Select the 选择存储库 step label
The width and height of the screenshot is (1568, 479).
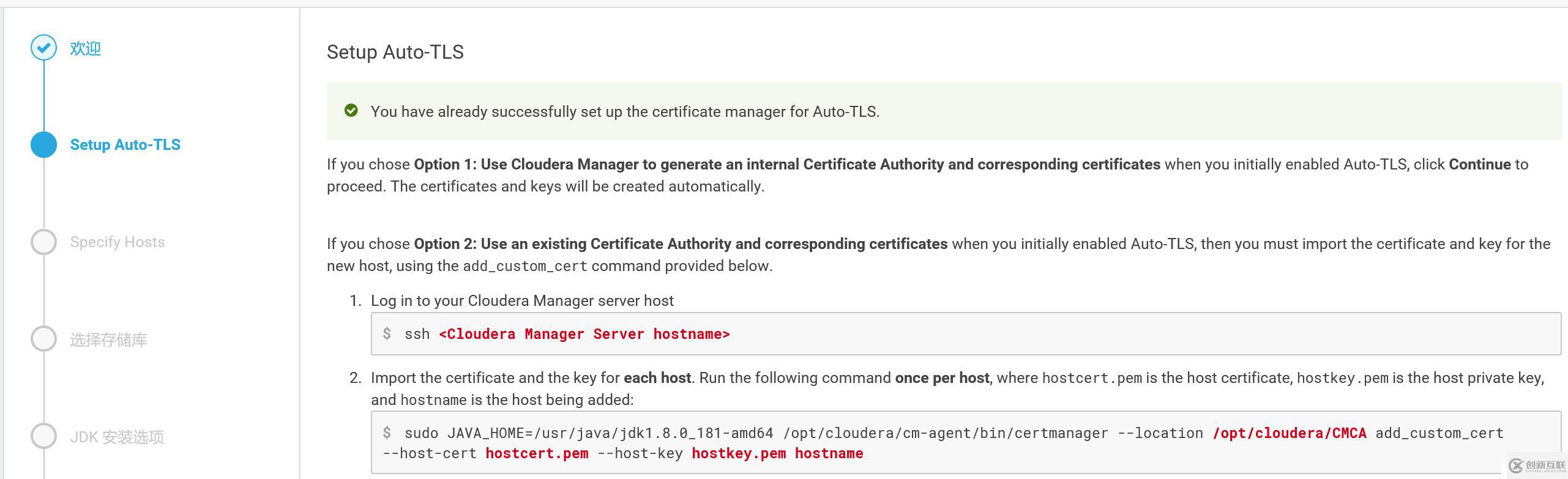[x=108, y=340]
